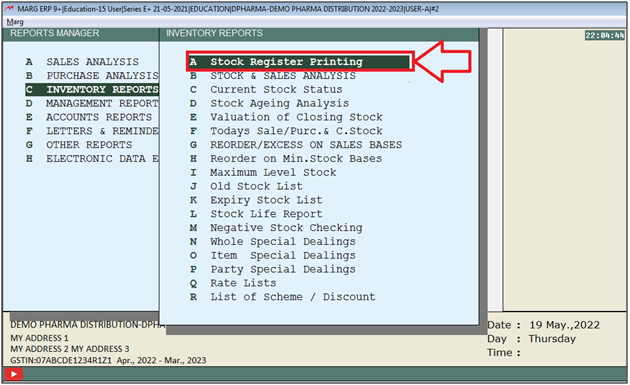Open Negative Stock Checking

coord(286,227)
